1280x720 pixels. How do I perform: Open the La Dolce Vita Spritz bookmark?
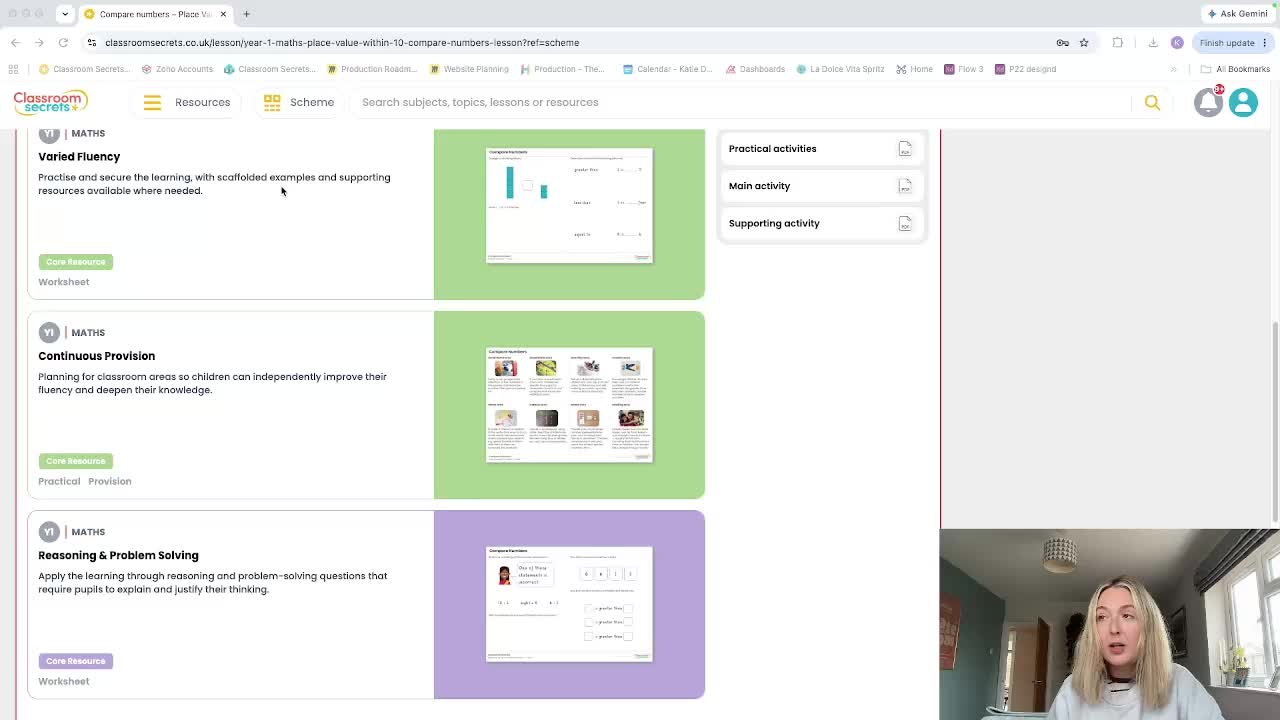840,69
